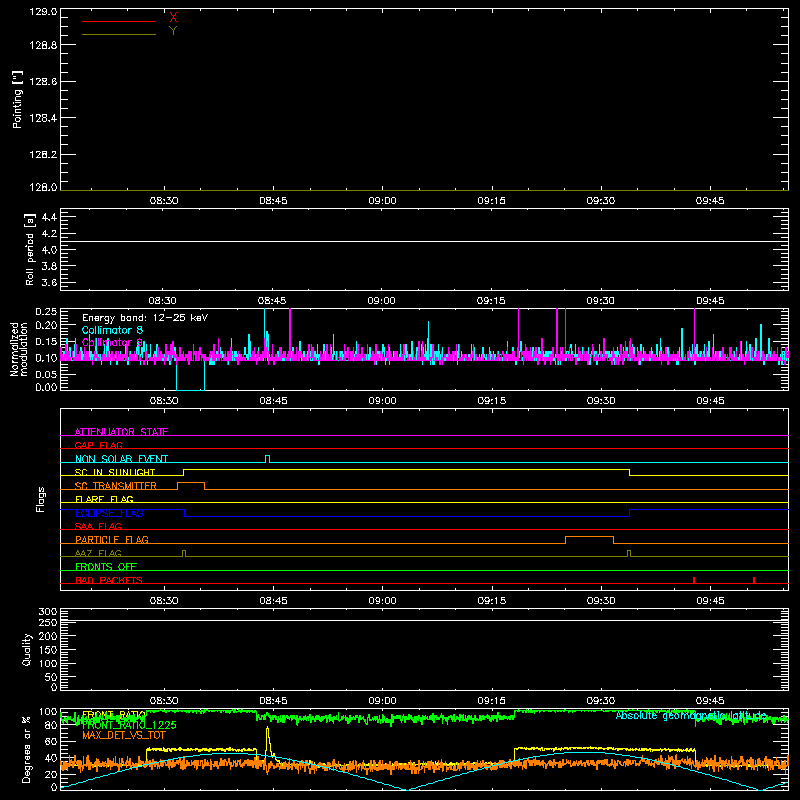Select the FRONTS_OFF label
Image resolution: width=800 pixels, height=800 pixels.
click(106, 566)
